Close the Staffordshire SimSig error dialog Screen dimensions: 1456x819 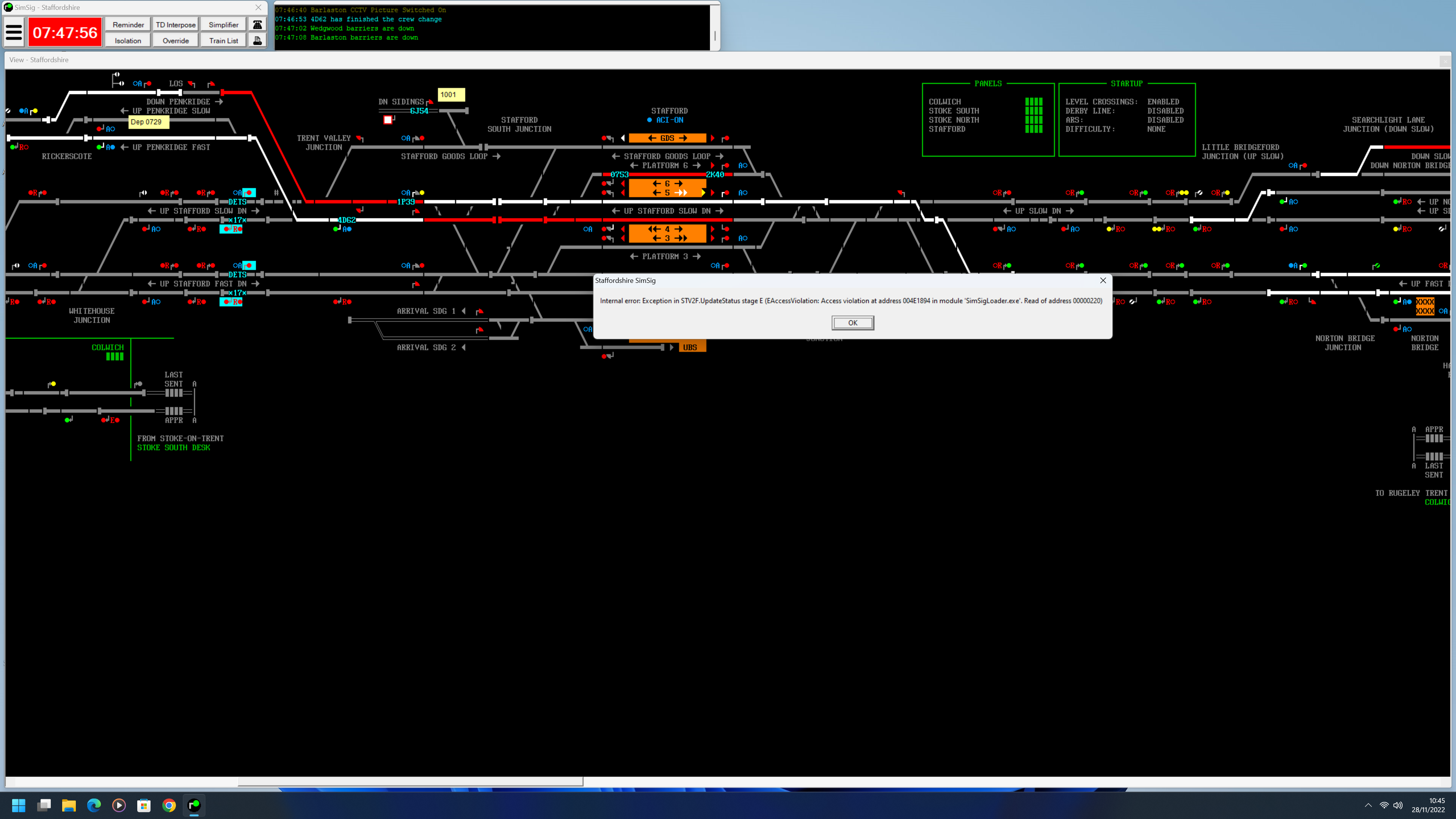[1103, 280]
